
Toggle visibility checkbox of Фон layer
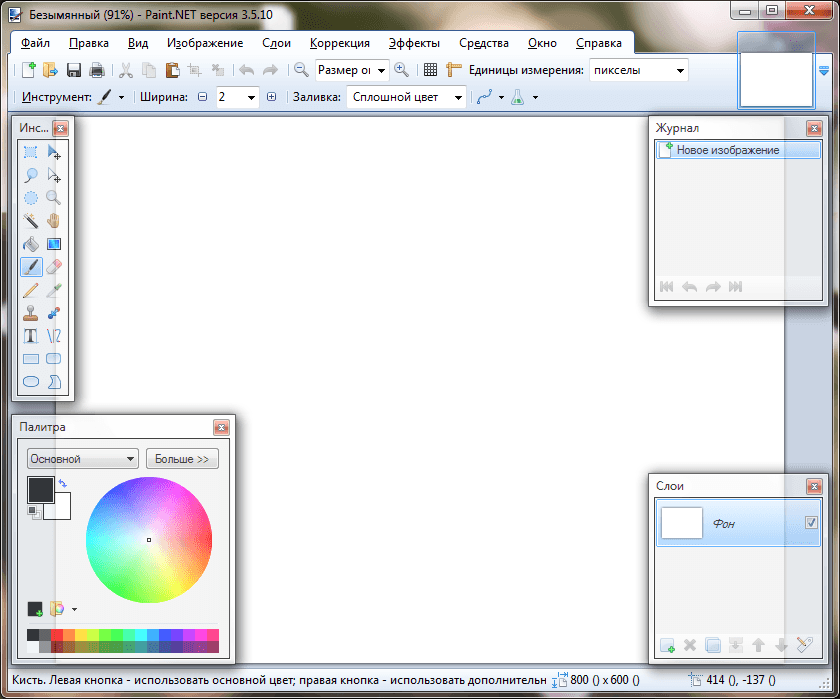tap(810, 523)
